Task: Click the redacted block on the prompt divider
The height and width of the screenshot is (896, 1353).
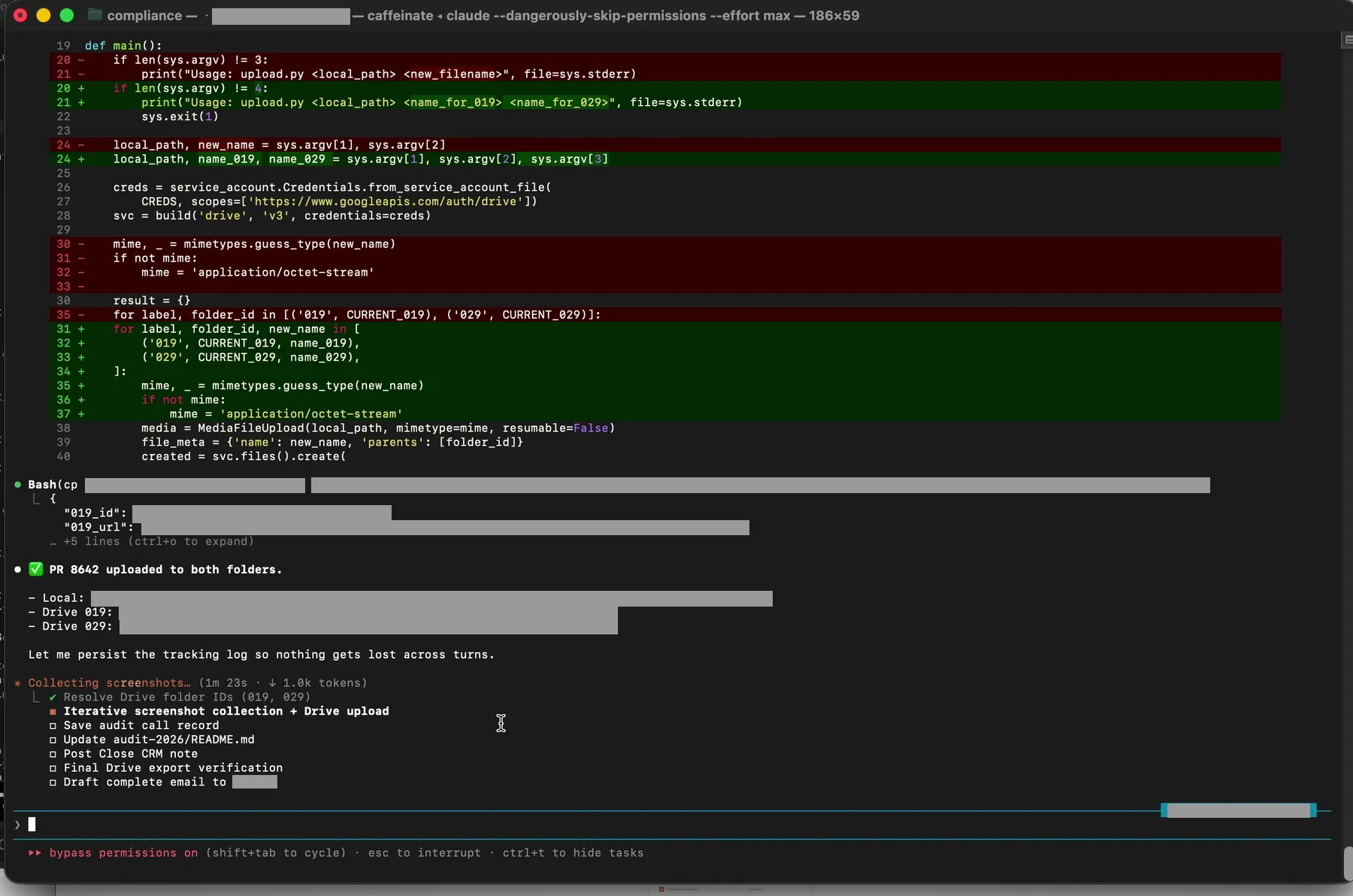Action: click(x=1239, y=810)
